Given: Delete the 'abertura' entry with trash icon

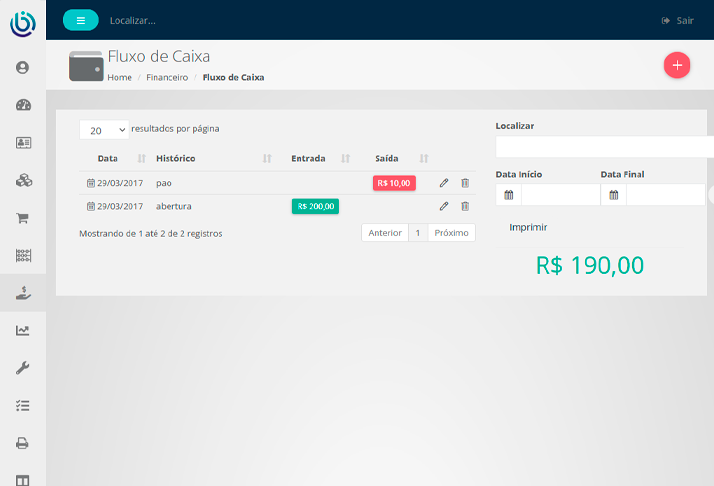Looking at the screenshot, I should (465, 206).
